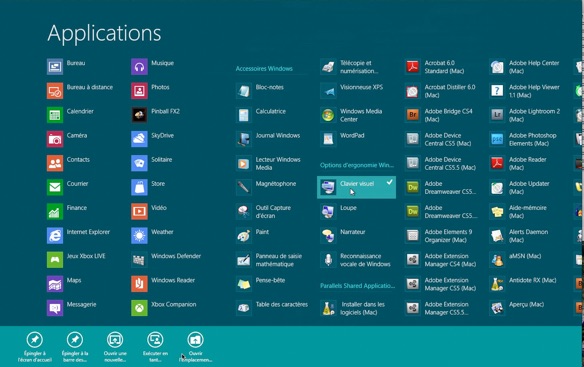Launch Adobe Bridge CS4 (Mac)
Image resolution: width=584 pixels, height=367 pixels.
pos(439,115)
